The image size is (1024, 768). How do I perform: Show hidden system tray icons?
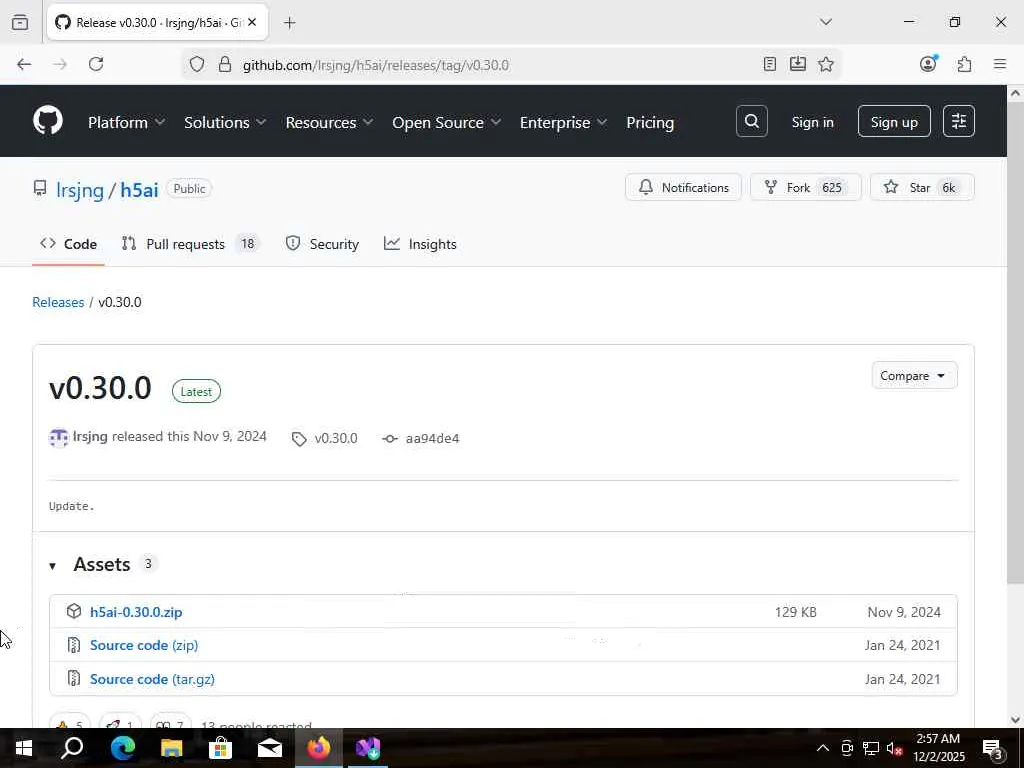[x=823, y=748]
